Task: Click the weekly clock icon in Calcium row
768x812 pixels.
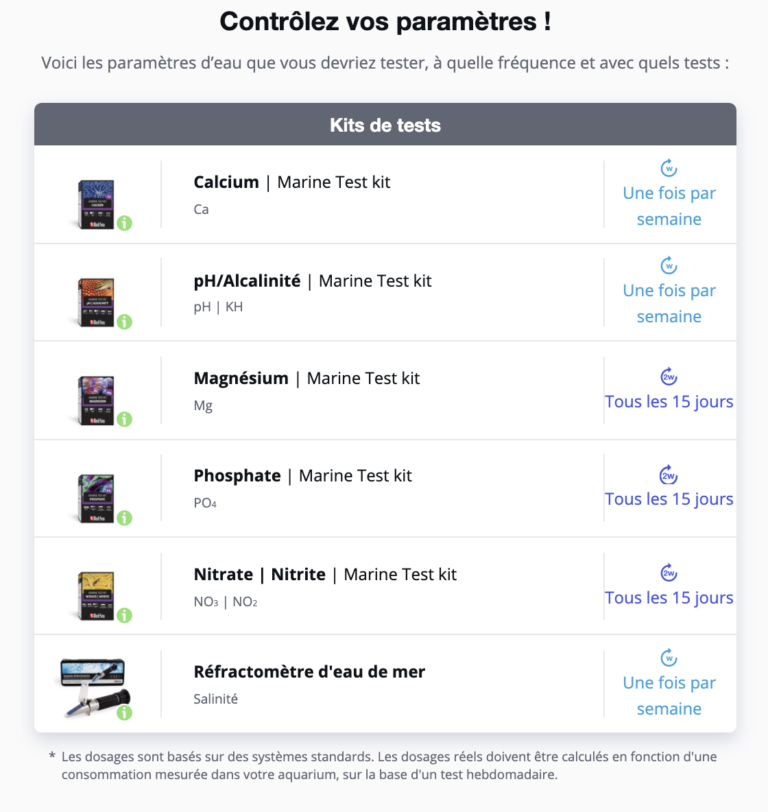Action: point(669,168)
